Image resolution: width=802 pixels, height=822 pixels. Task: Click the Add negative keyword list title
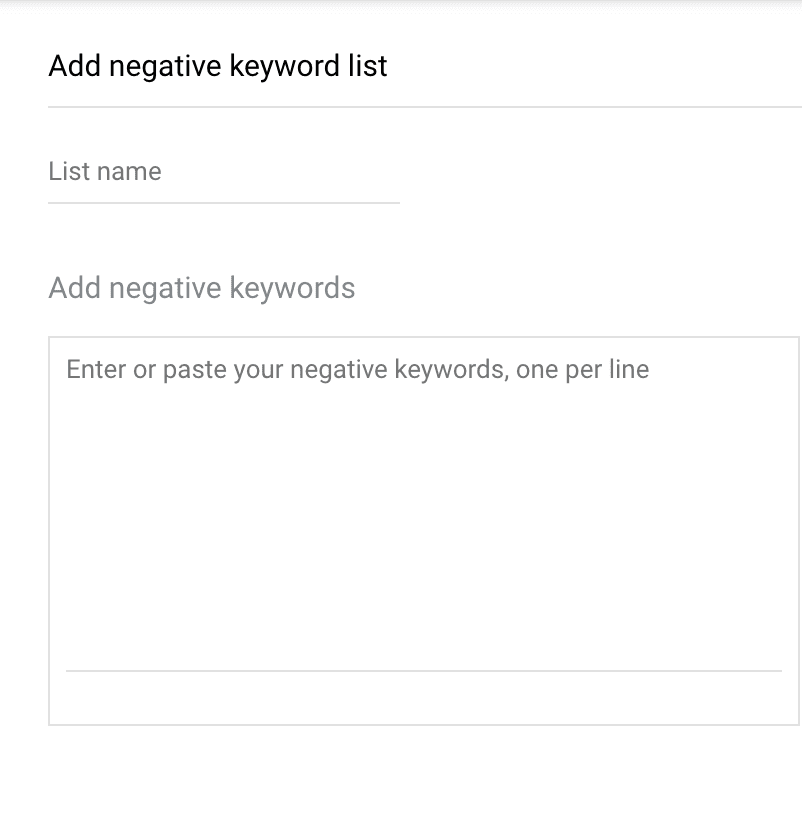point(217,66)
